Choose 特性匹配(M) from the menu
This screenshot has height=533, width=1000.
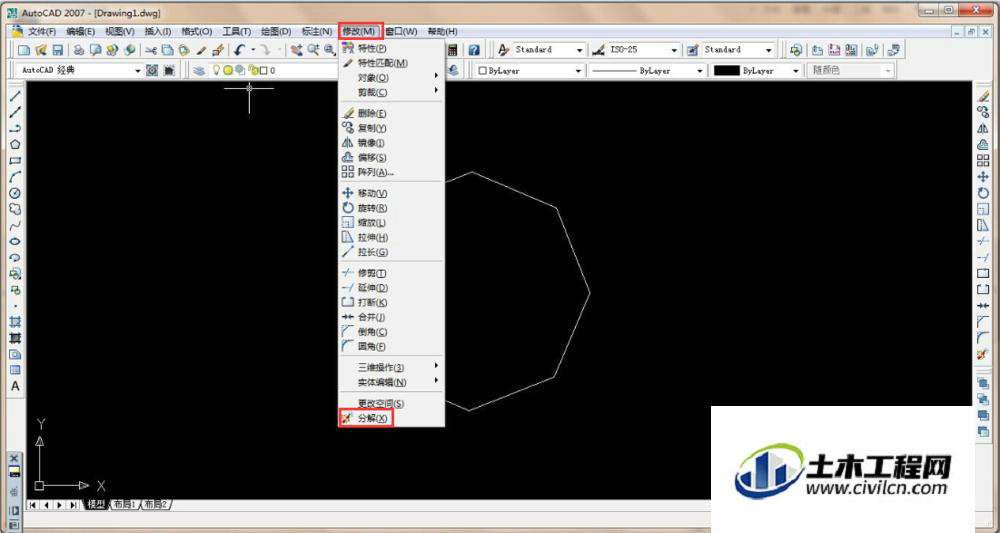tap(392, 63)
